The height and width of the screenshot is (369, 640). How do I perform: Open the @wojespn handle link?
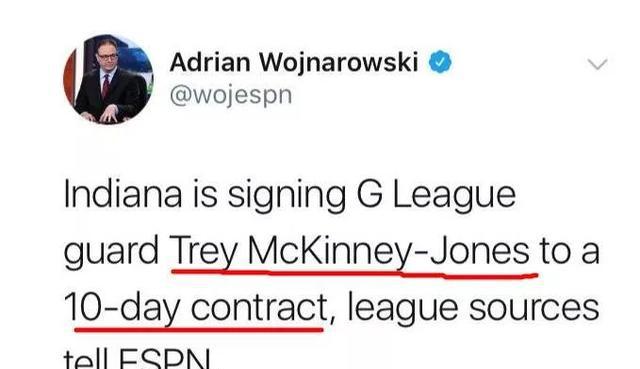[x=231, y=96]
